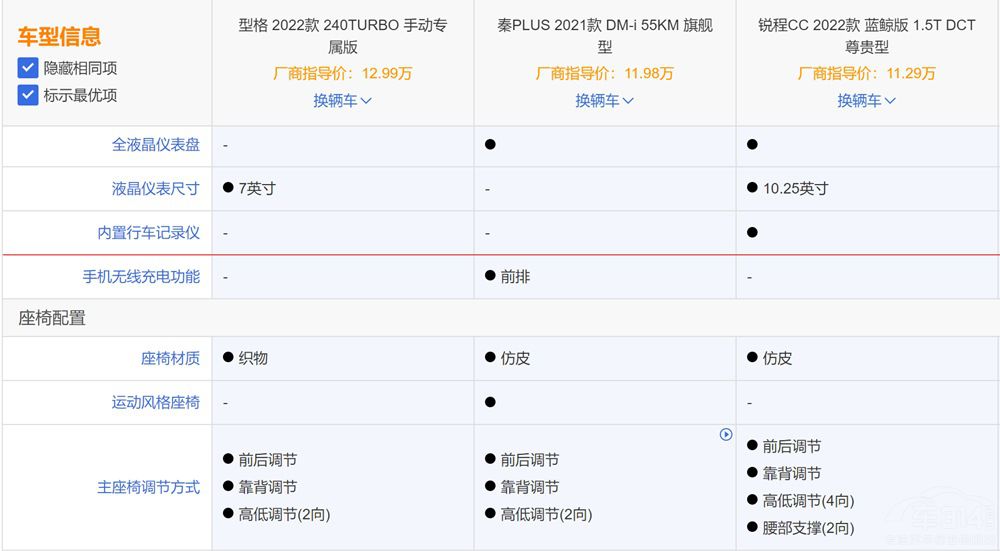Open the 型格 2022款 240TURBO model title
The image size is (1000, 551).
point(342,36)
